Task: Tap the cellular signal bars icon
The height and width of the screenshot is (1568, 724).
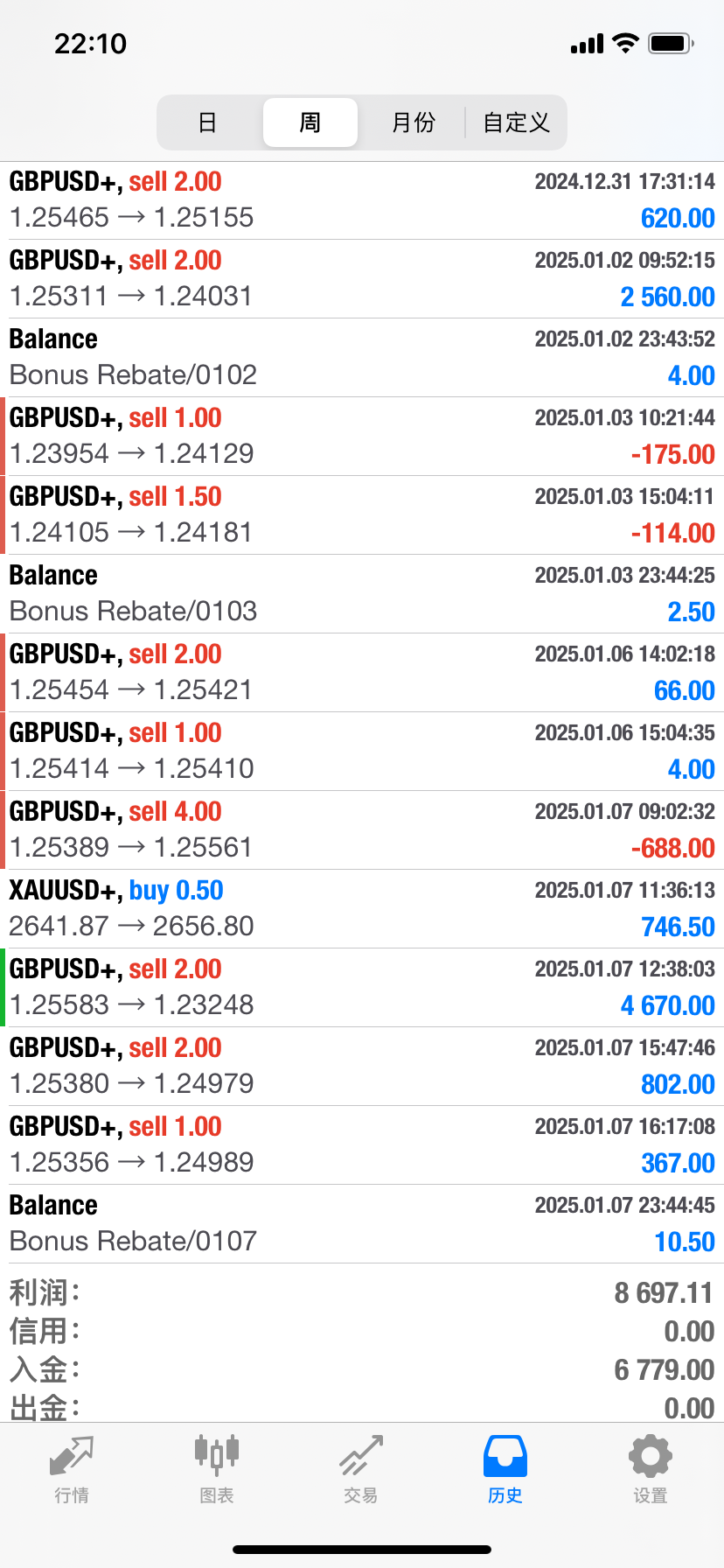Action: coord(587,44)
